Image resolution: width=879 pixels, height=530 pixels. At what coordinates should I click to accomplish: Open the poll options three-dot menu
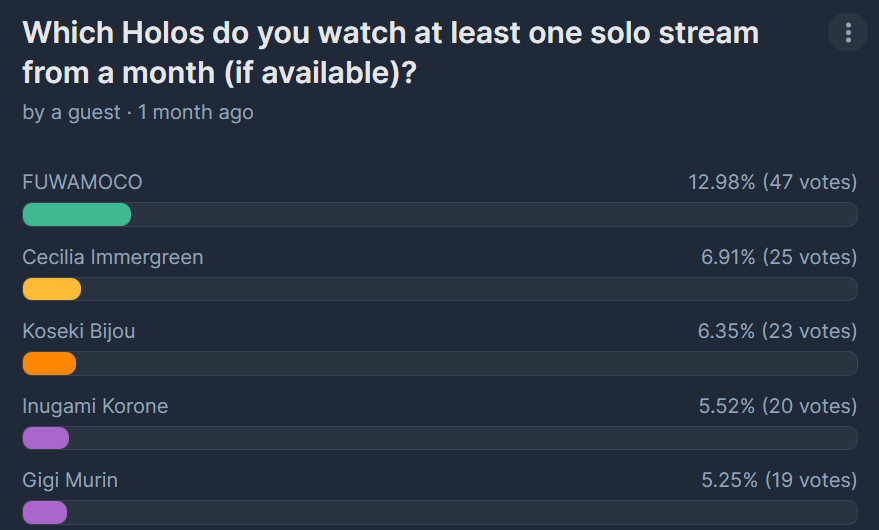(x=848, y=33)
